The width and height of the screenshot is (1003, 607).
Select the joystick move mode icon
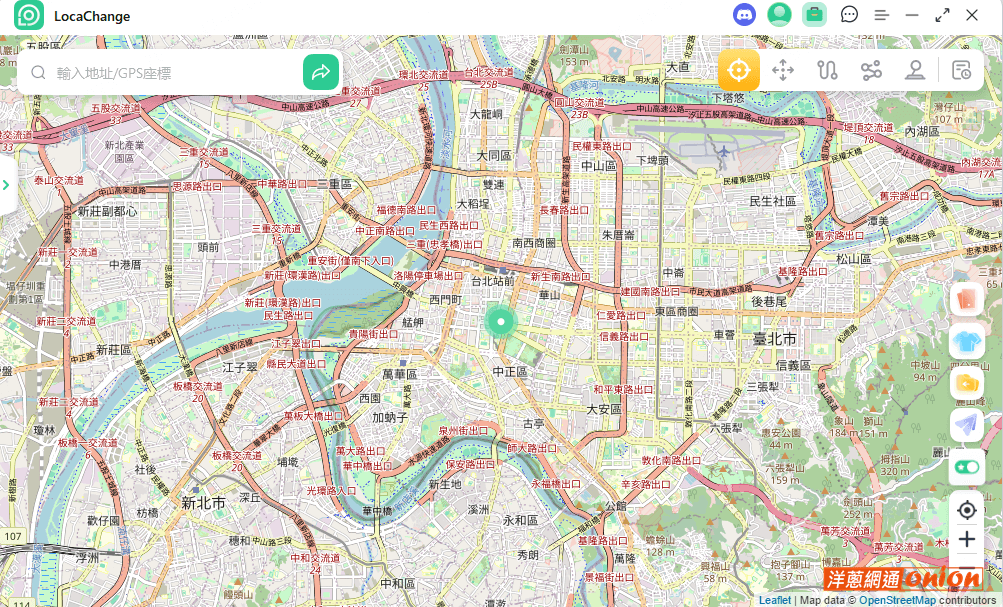click(782, 70)
